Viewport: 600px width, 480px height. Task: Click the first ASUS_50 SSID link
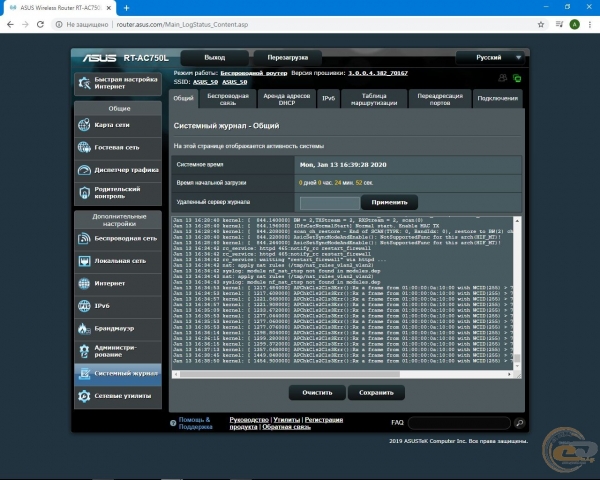[x=205, y=82]
